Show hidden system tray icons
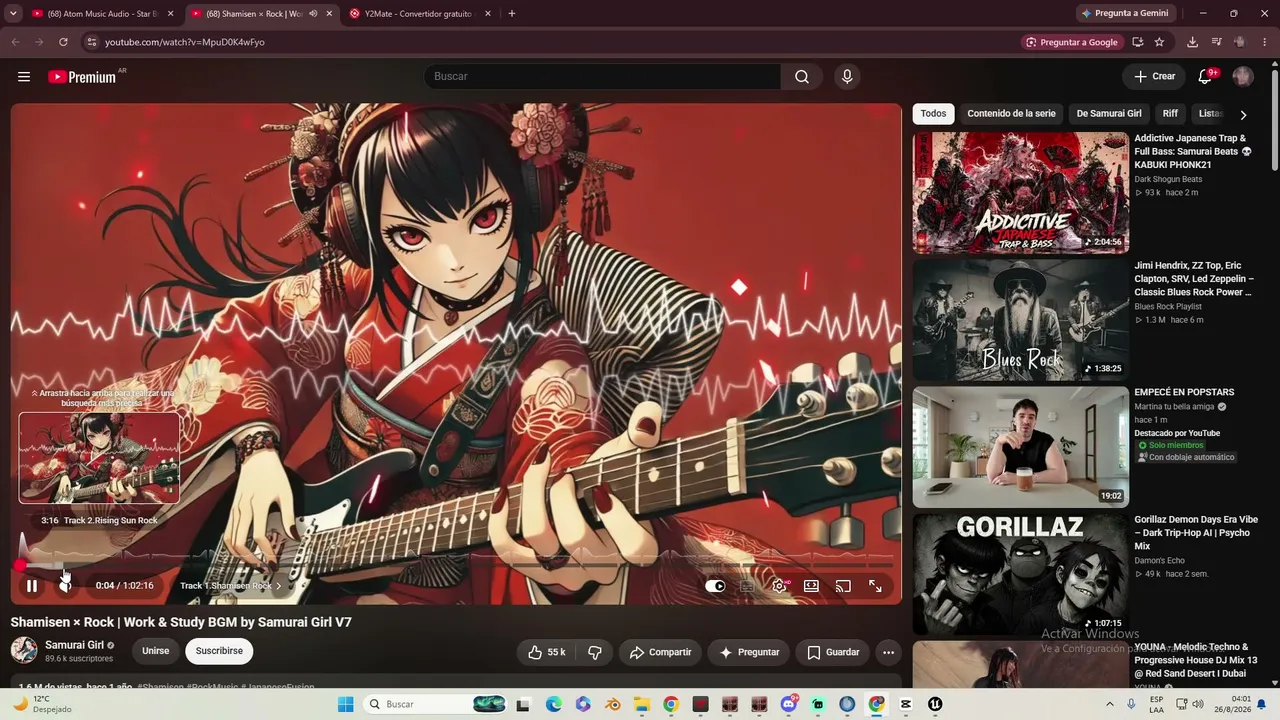The height and width of the screenshot is (720, 1280). [1109, 704]
